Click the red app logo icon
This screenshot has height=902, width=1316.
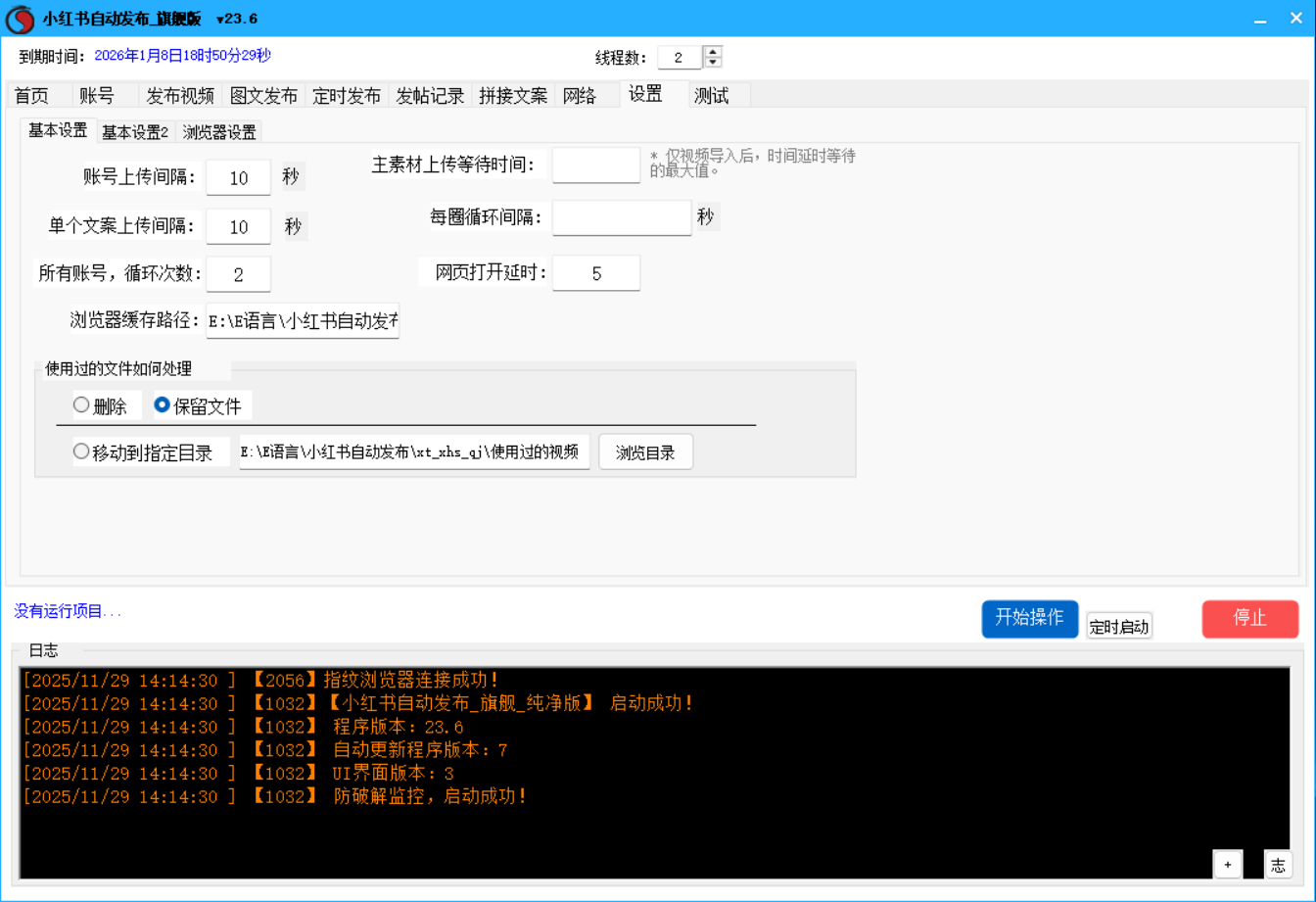pyautogui.click(x=20, y=19)
